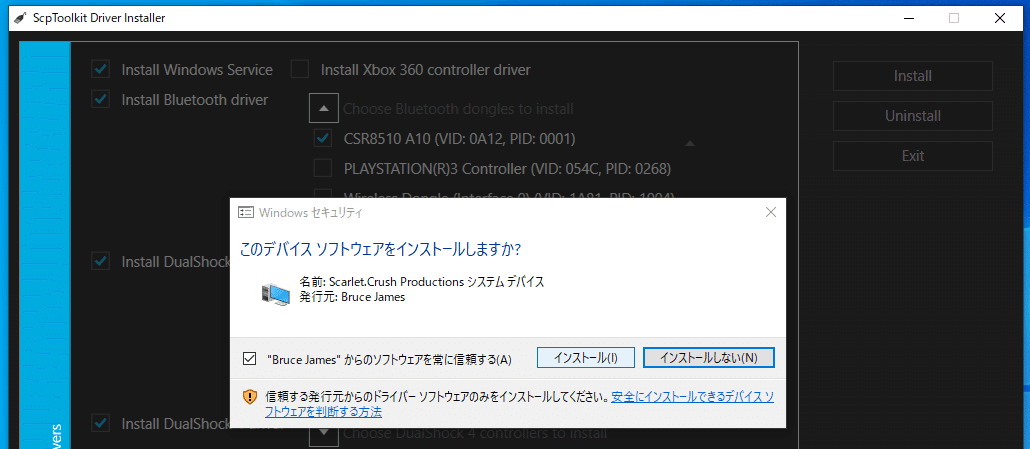Click the Exit button

click(x=912, y=156)
